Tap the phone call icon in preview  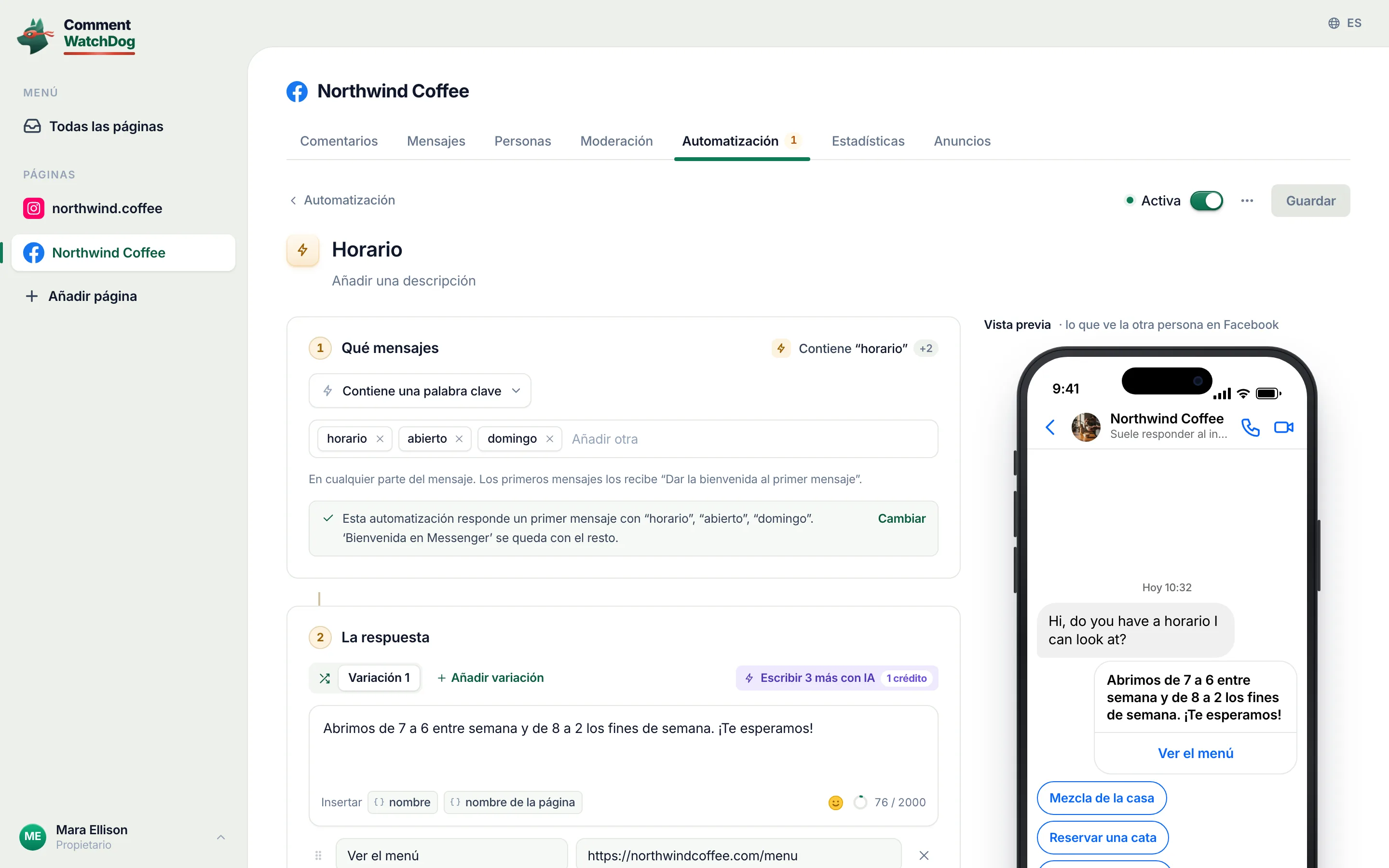[1250, 427]
